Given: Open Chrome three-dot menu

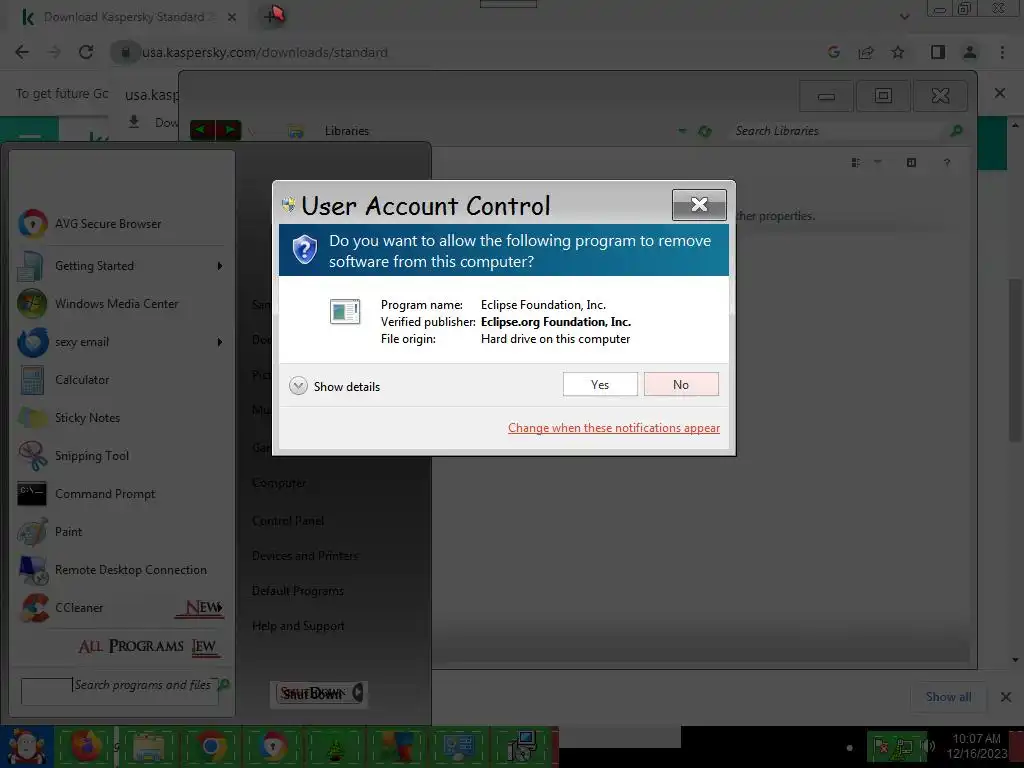Looking at the screenshot, I should (x=1002, y=52).
